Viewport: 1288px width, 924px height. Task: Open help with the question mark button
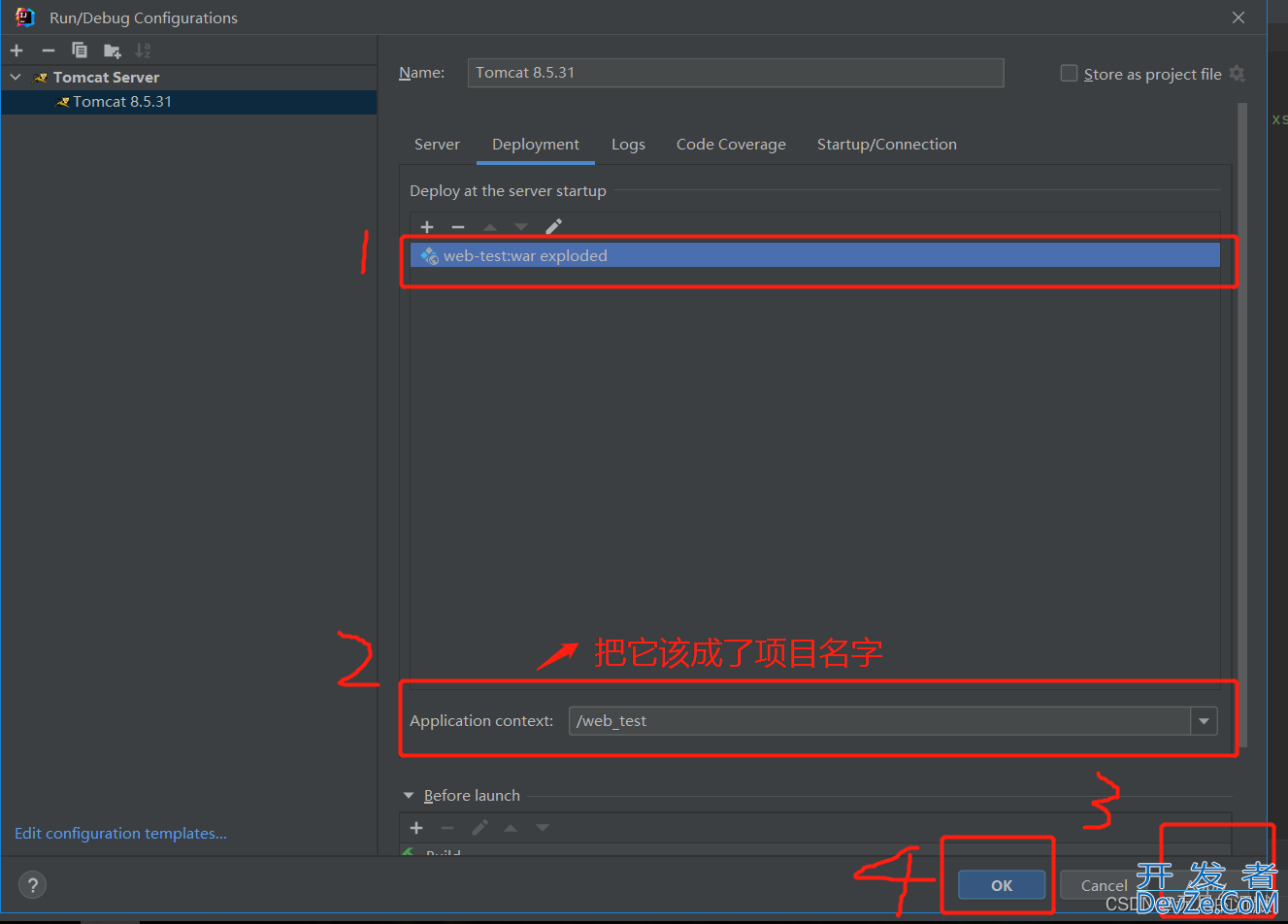tap(33, 885)
